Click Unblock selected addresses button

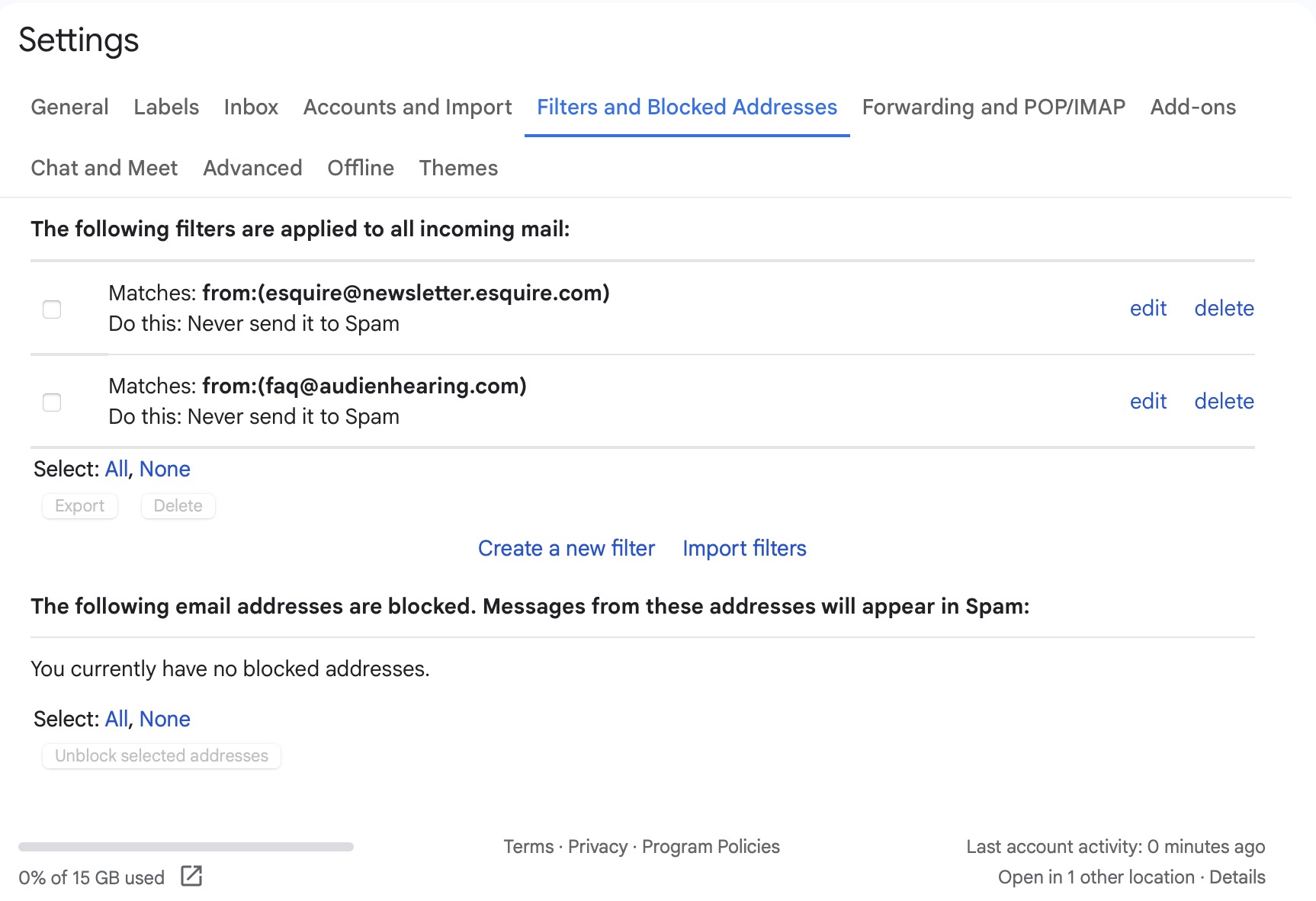click(162, 755)
